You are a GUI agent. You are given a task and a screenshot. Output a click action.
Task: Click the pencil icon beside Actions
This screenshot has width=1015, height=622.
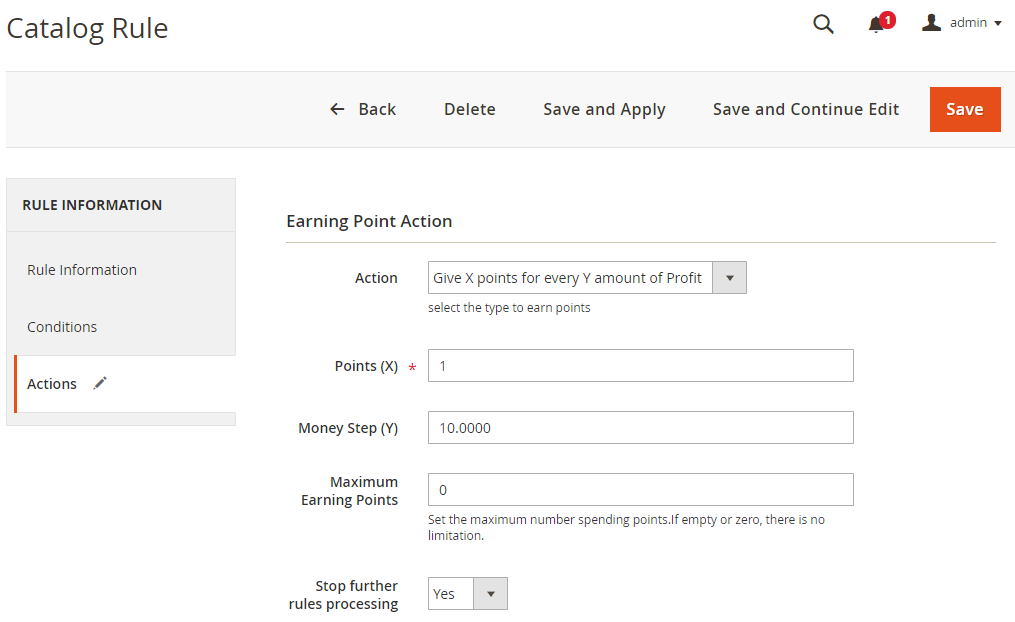click(x=100, y=383)
